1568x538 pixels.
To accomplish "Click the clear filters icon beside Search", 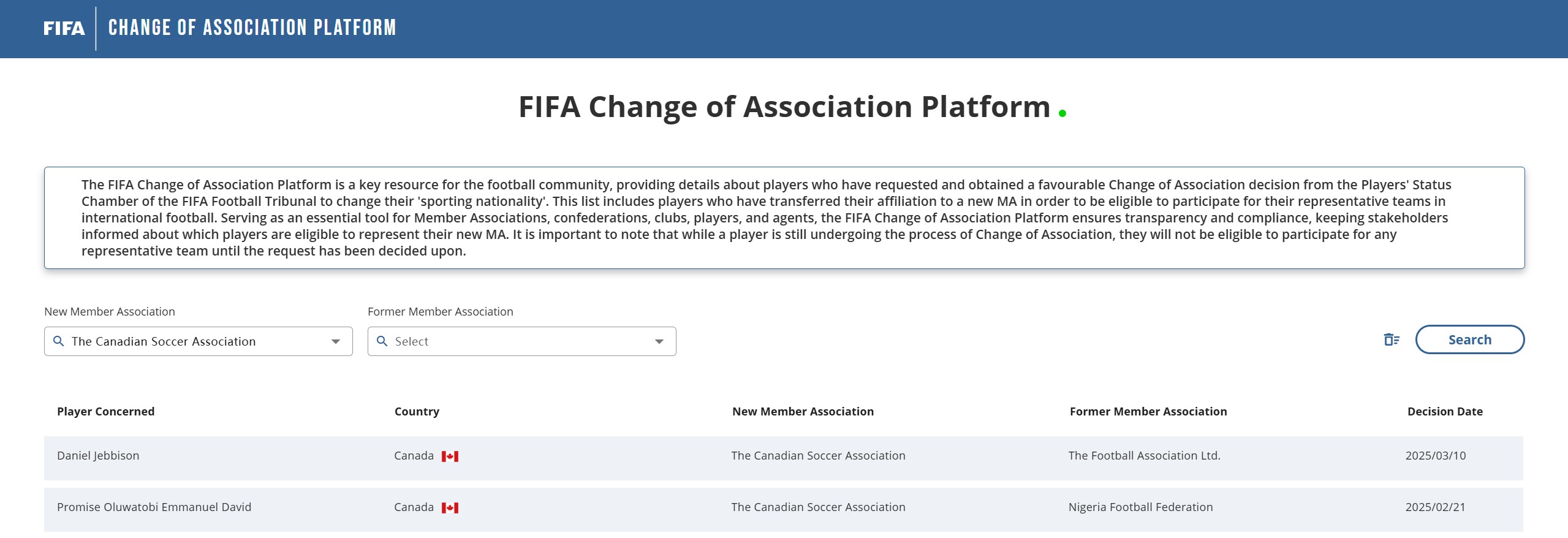I will 1392,339.
